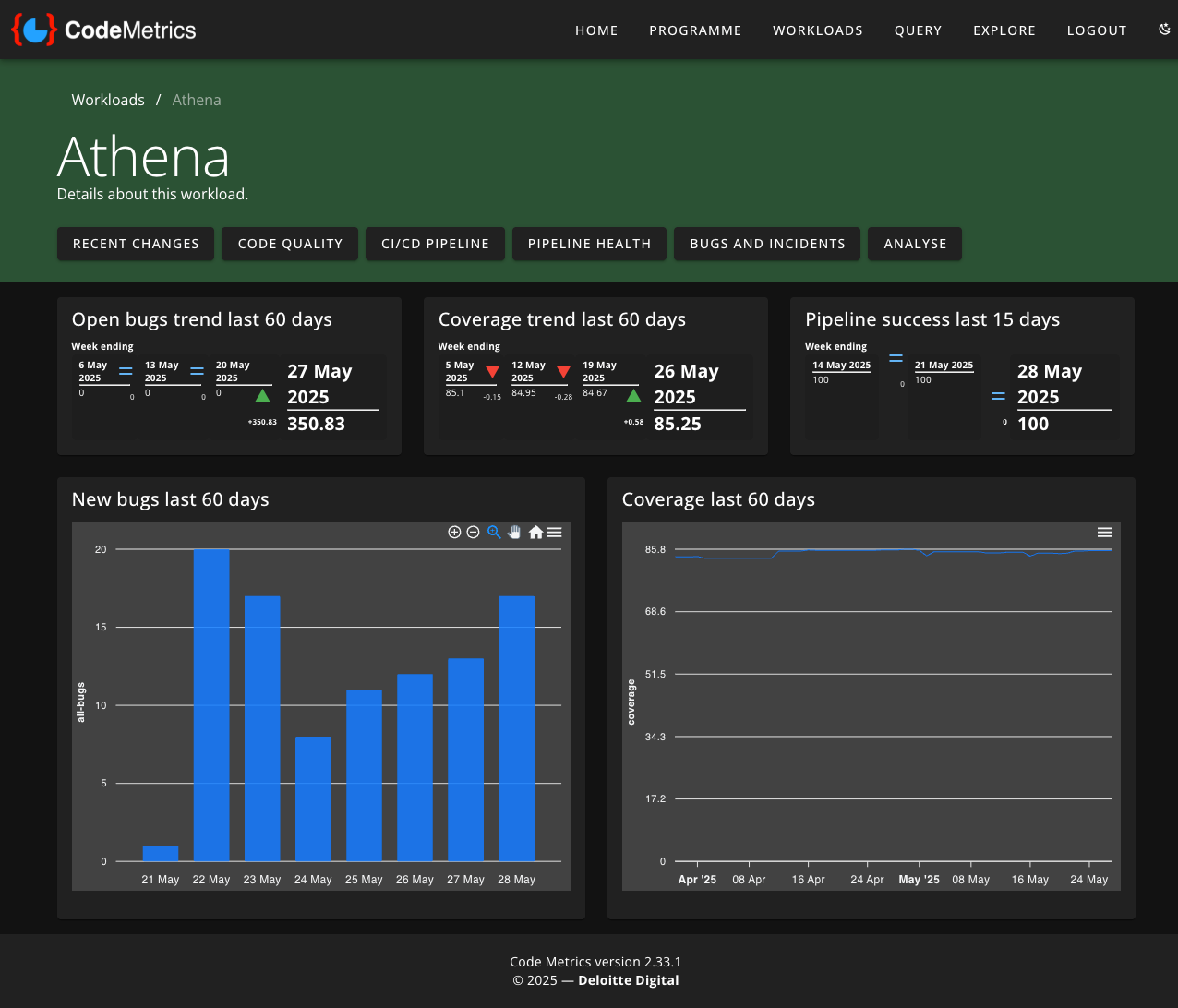Open the QUERY nav item

click(918, 30)
